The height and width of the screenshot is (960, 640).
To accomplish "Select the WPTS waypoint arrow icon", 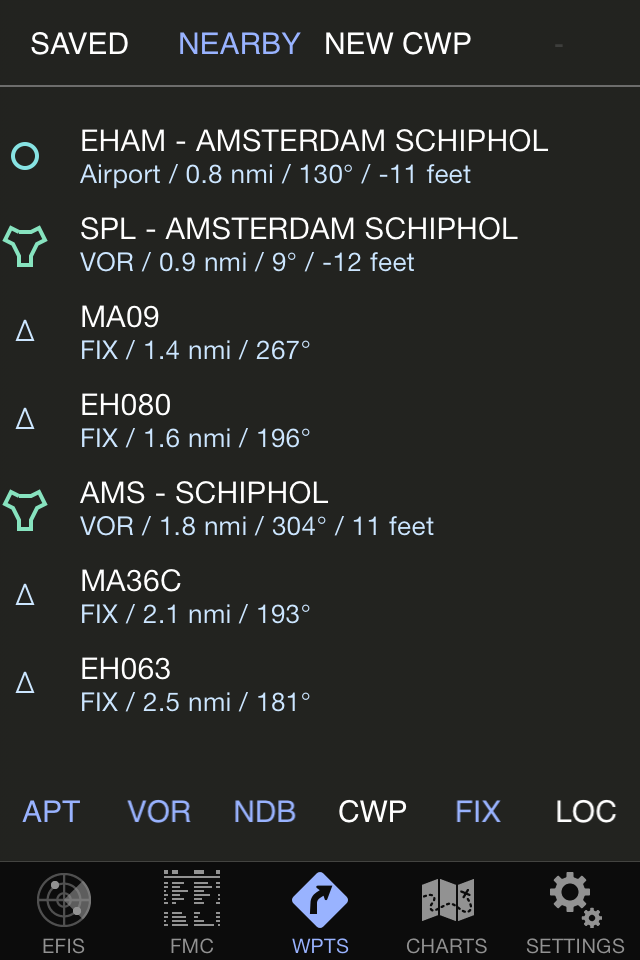I will (x=320, y=899).
